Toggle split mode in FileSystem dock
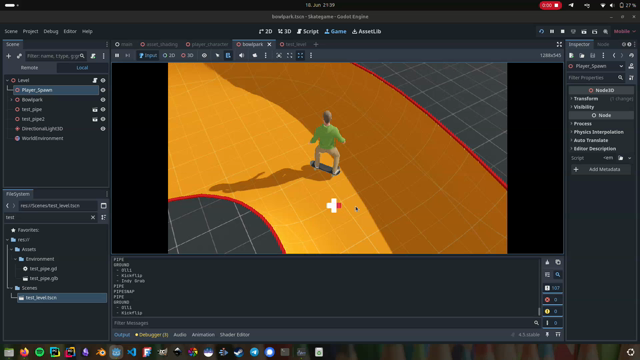The width and height of the screenshot is (640, 360). click(x=104, y=206)
